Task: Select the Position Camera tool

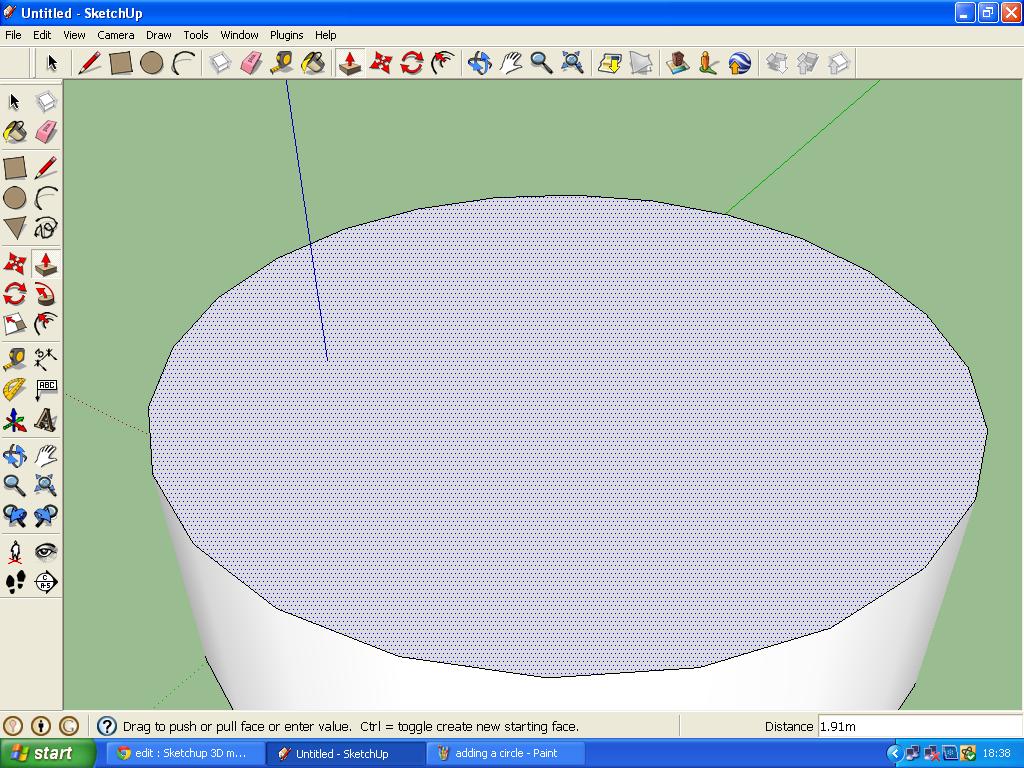Action: [15, 552]
